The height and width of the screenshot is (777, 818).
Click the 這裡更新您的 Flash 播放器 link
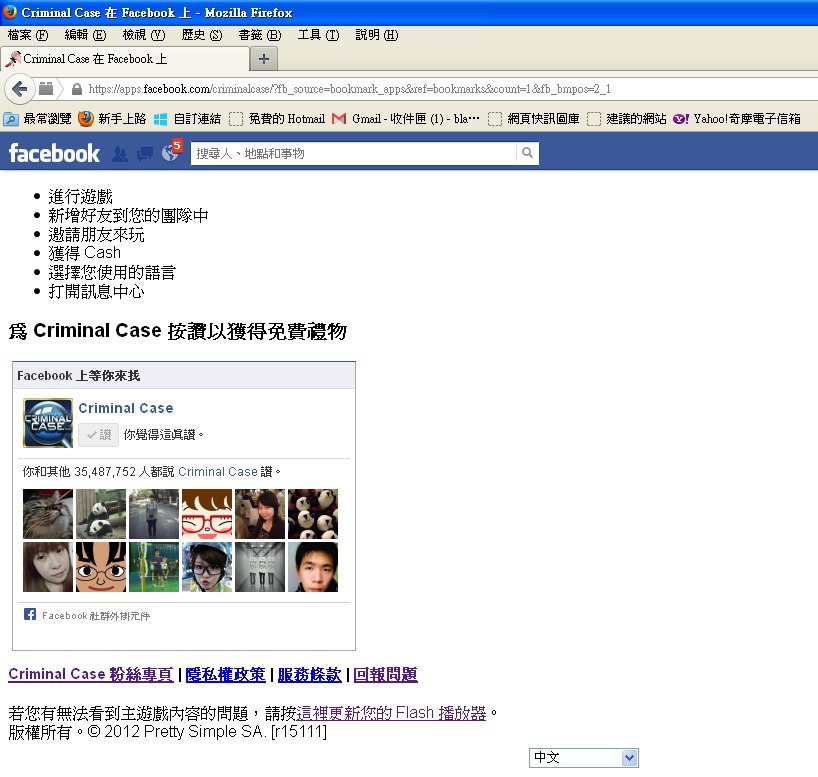[391, 713]
